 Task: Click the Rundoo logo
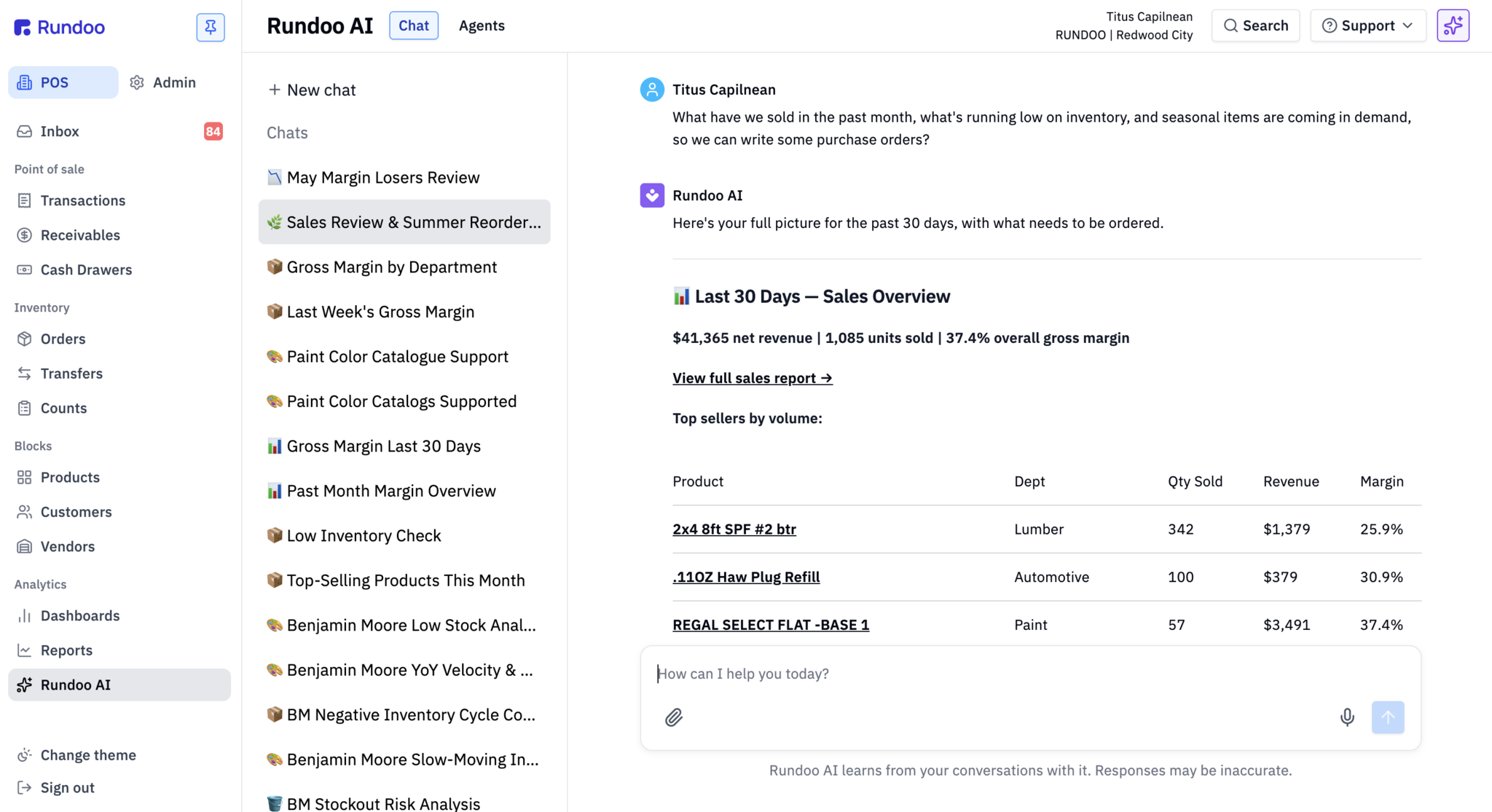60,27
